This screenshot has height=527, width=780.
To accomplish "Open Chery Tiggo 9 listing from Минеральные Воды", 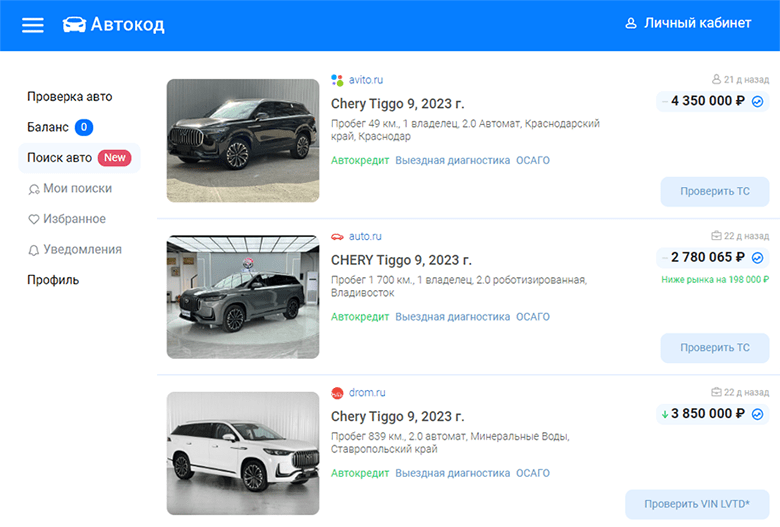I will pos(397,416).
